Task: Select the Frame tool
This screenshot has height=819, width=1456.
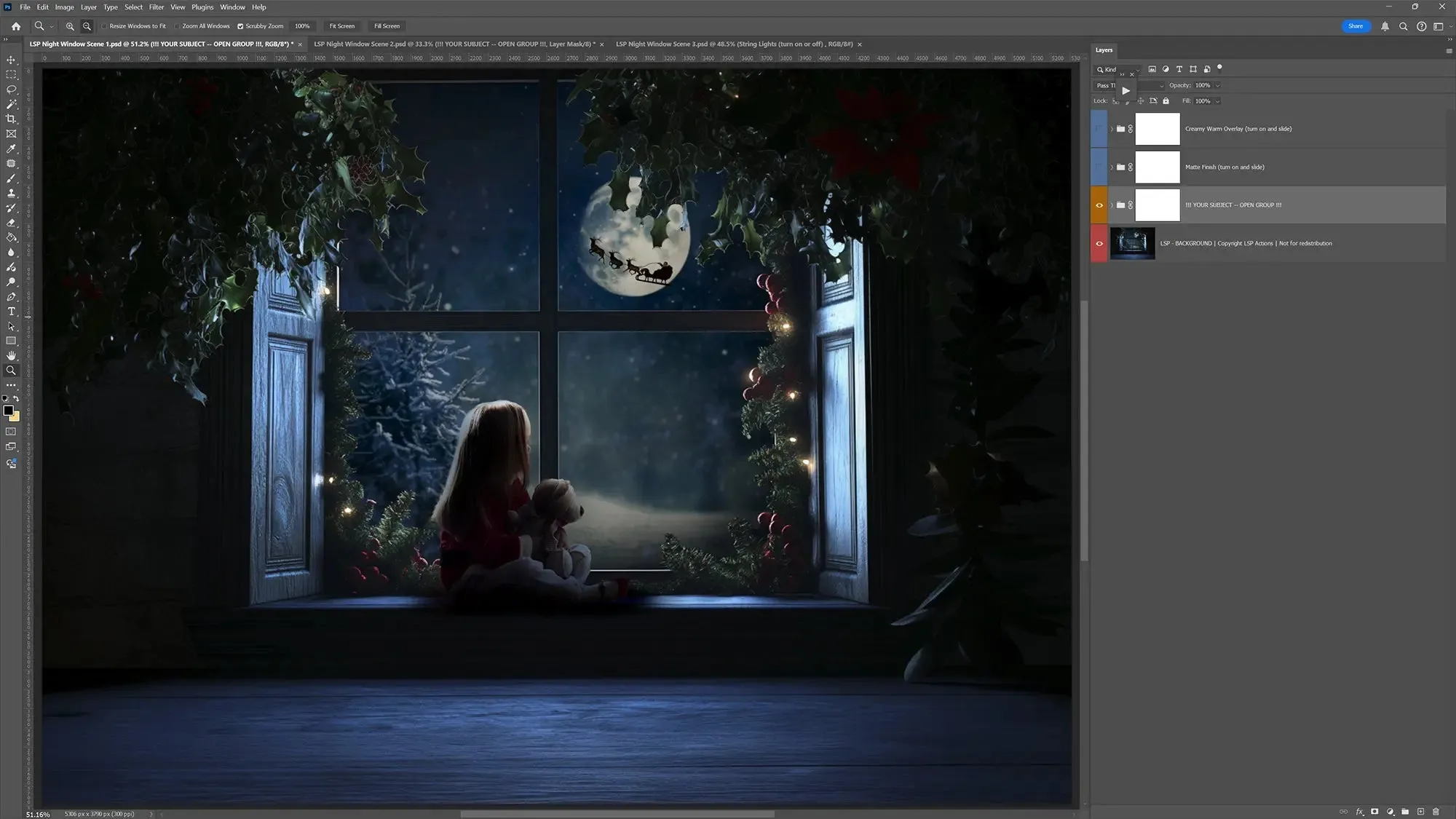Action: [x=11, y=134]
